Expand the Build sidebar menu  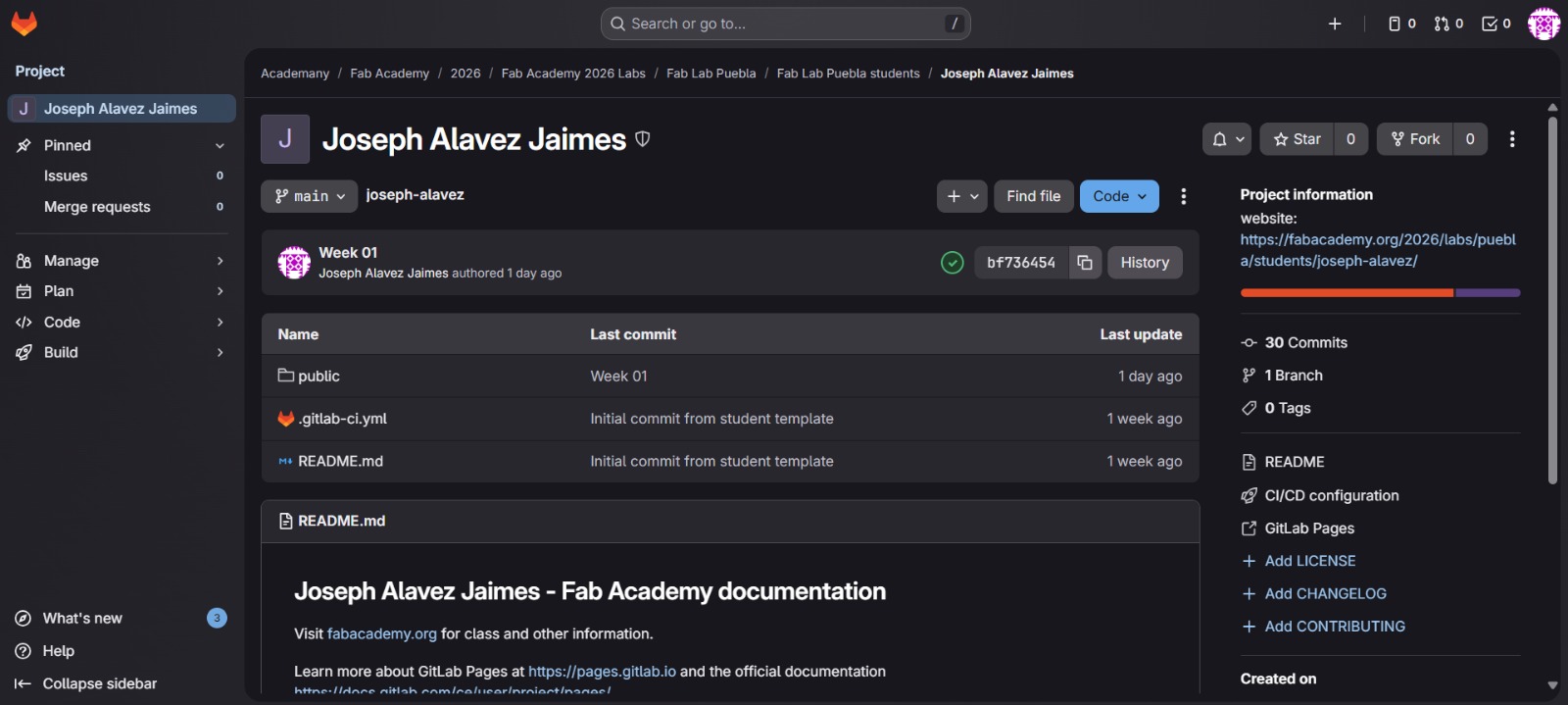[120, 353]
